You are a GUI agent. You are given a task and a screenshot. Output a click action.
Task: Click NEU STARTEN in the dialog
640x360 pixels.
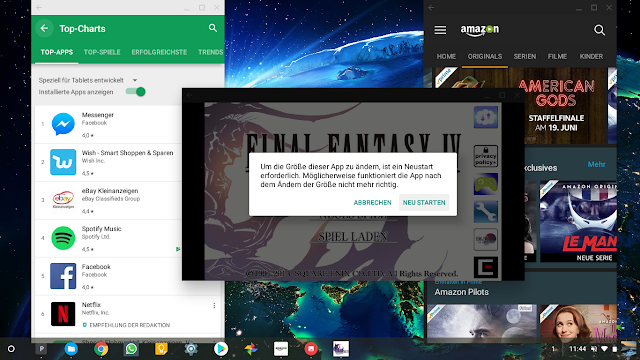[x=424, y=202]
